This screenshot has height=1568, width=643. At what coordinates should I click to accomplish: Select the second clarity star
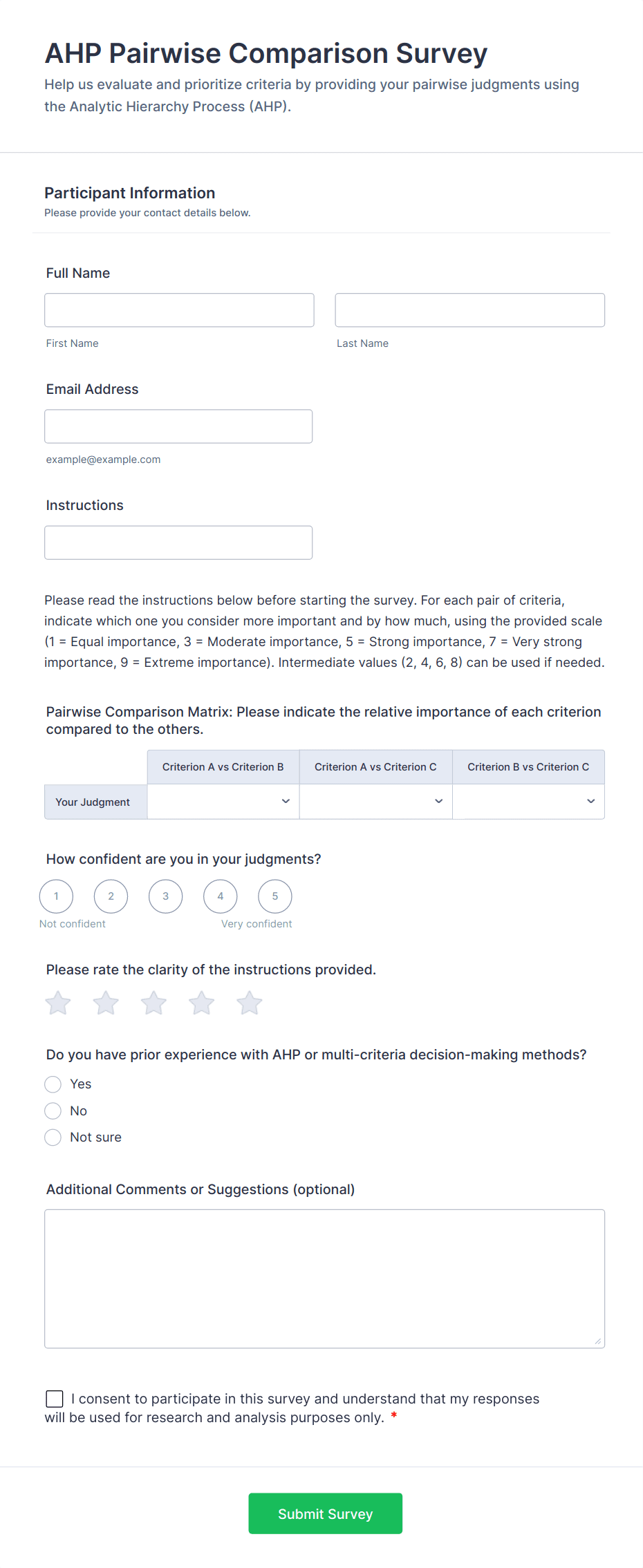(x=106, y=1003)
